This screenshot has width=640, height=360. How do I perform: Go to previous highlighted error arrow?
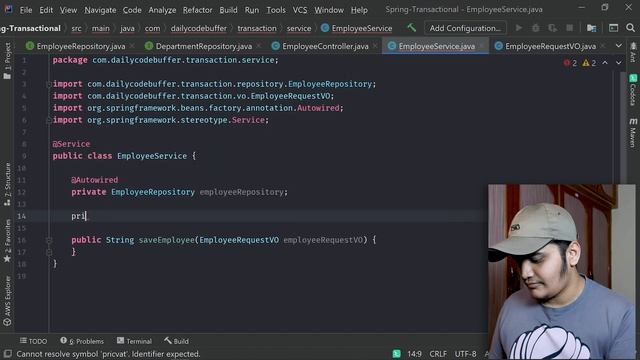605,63
